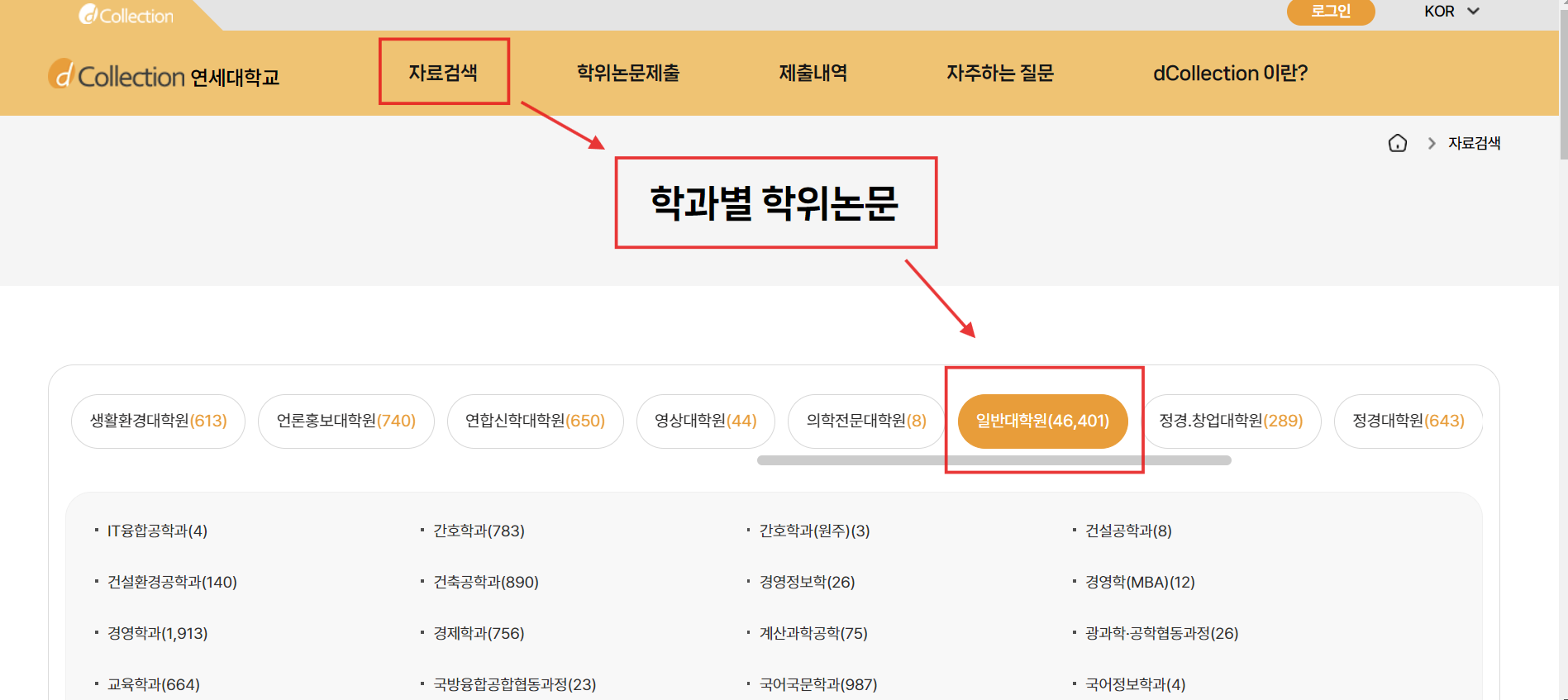Open 계산과학공학(75) theses

pos(813,633)
